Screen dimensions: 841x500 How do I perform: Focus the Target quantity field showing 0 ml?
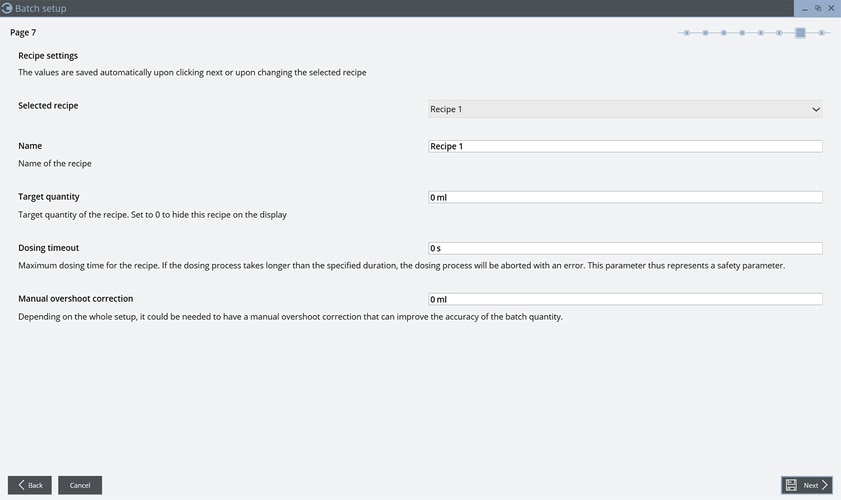(625, 197)
